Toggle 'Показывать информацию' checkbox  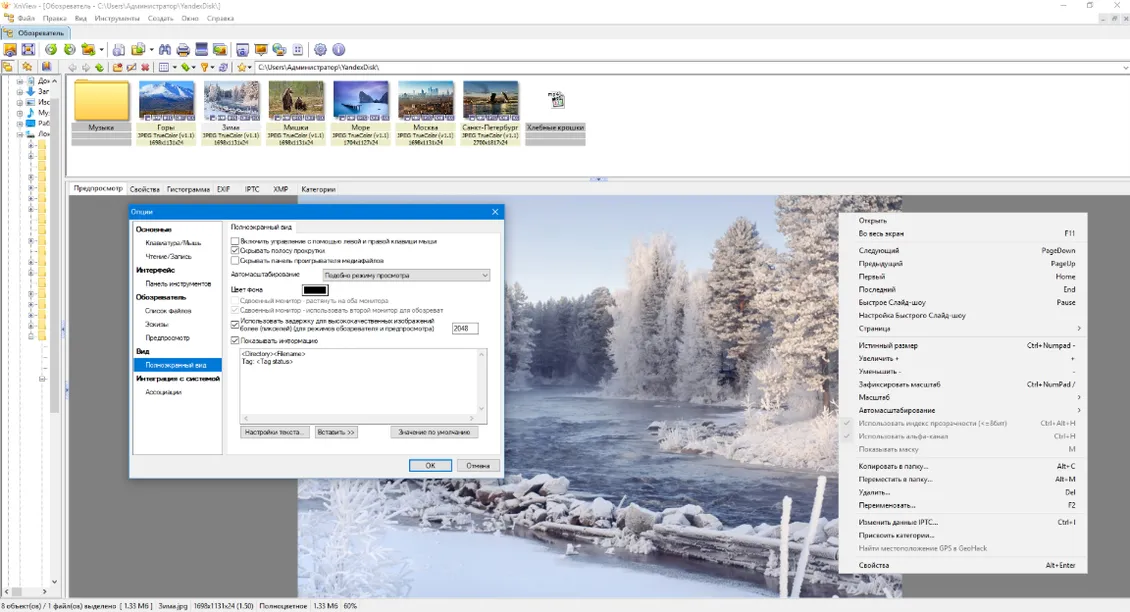235,341
